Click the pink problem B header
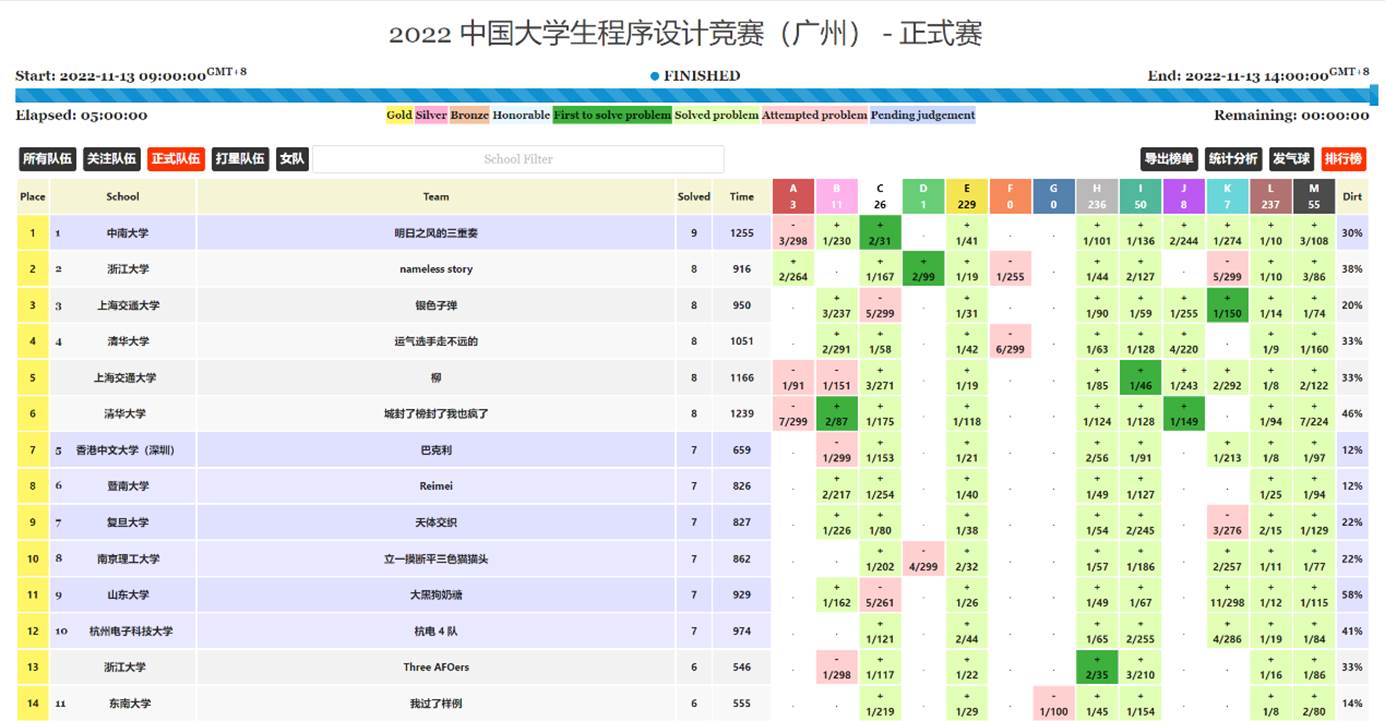This screenshot has height=721, width=1385. tap(836, 196)
